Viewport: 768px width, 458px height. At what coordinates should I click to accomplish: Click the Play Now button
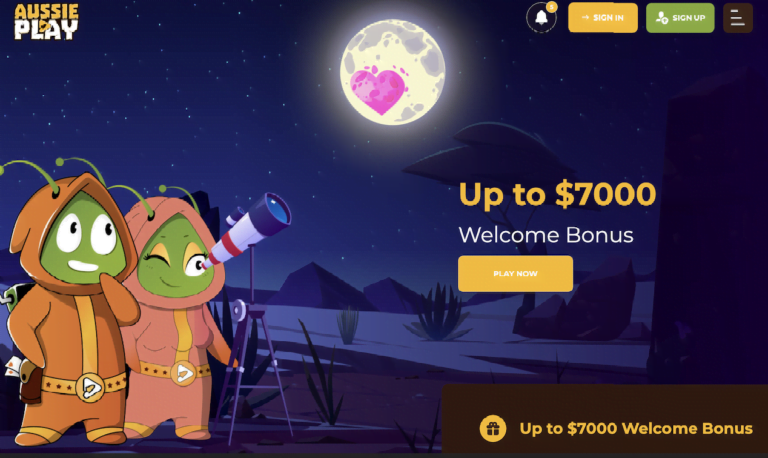point(515,273)
